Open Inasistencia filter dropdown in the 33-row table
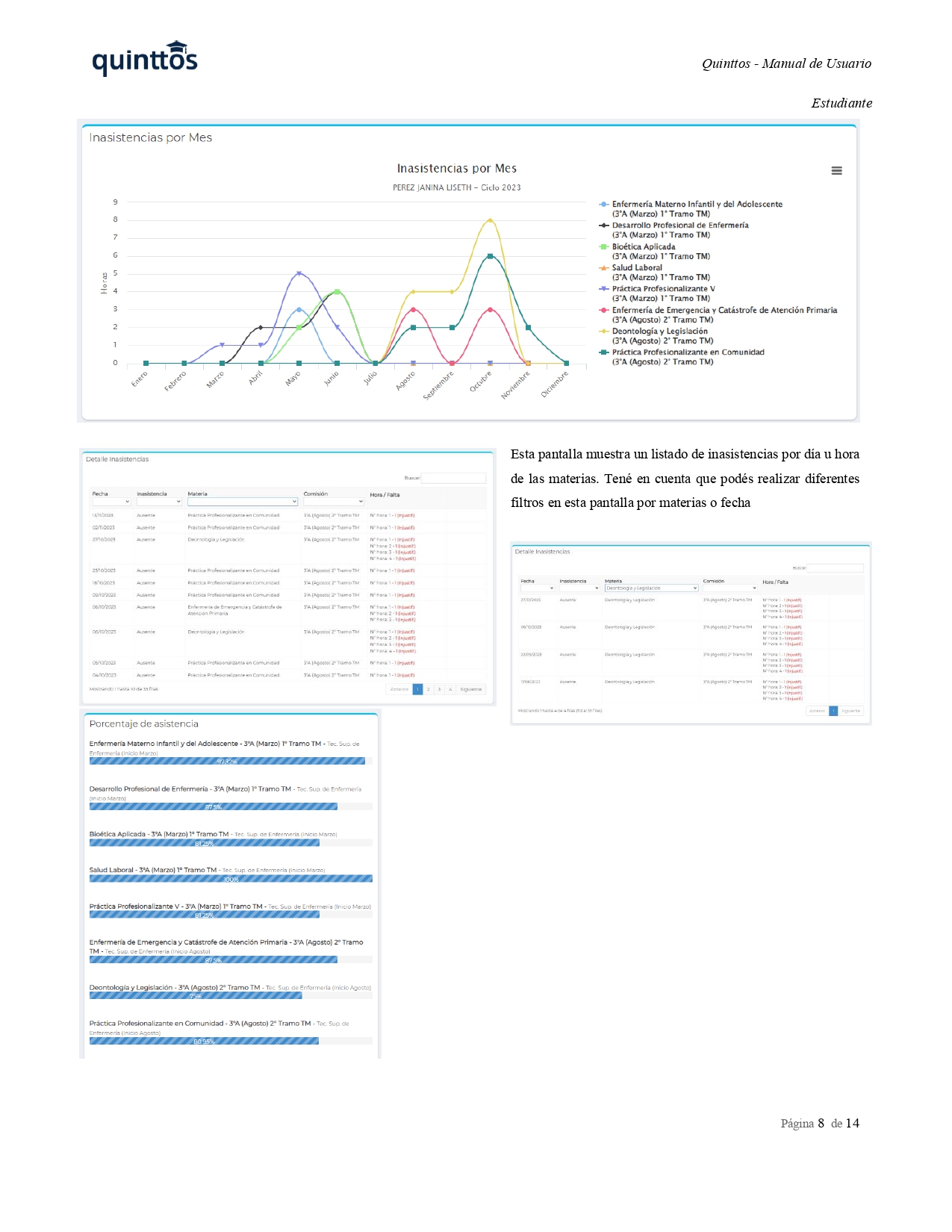The height and width of the screenshot is (1232, 952). (159, 502)
